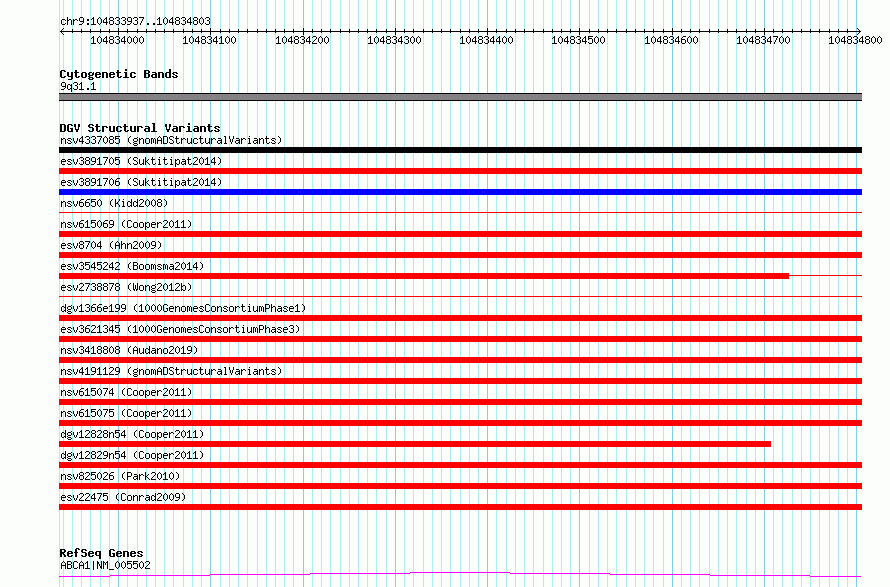The image size is (890, 587).
Task: Click the blue esv3891706 variant bar
Action: (x=460, y=192)
